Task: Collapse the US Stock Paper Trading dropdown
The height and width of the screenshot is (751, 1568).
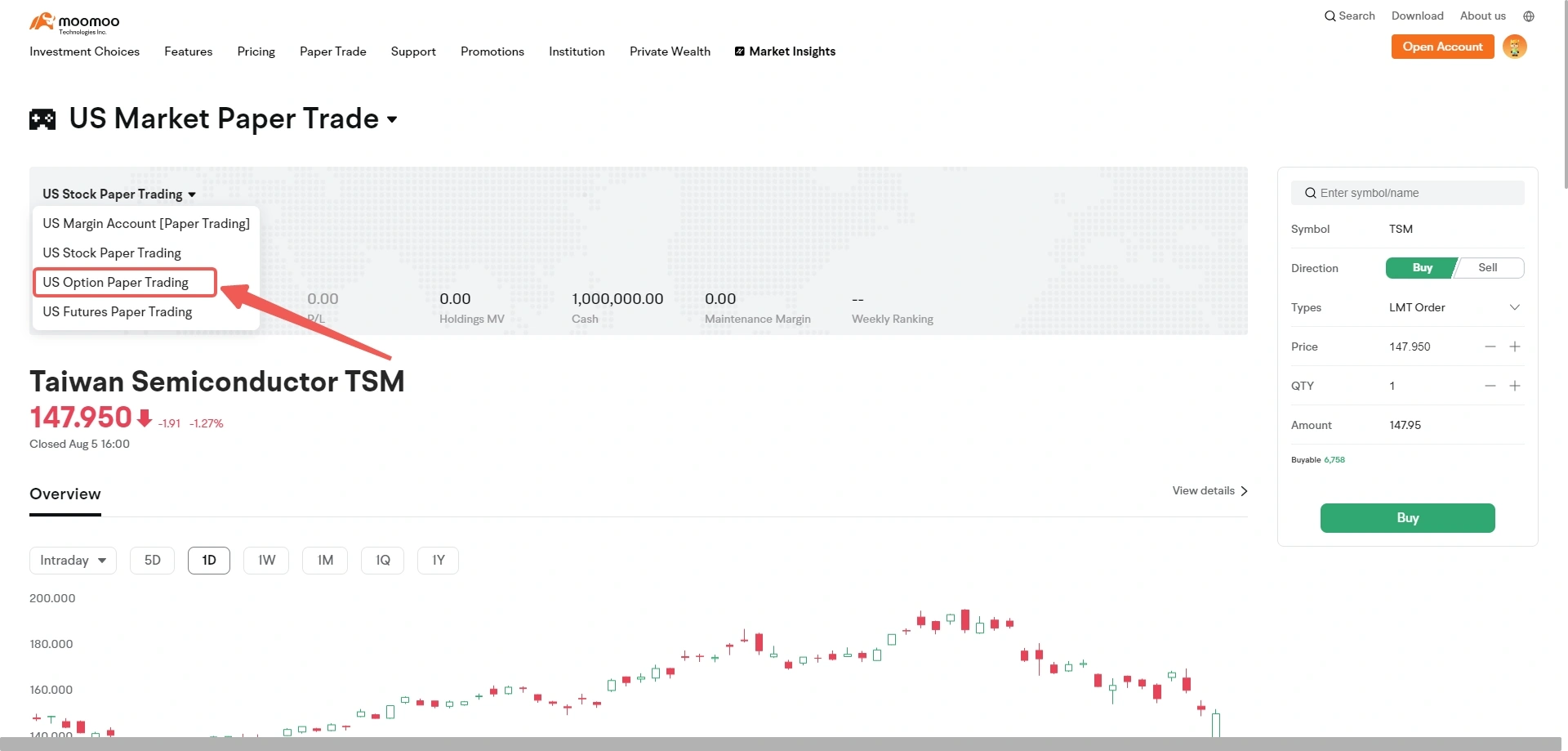Action: (x=119, y=194)
